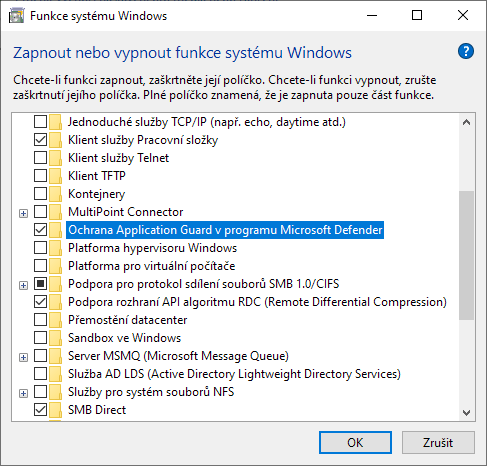The image size is (487, 466).
Task: Select 'Kontejnery' feature name
Action: point(96,194)
